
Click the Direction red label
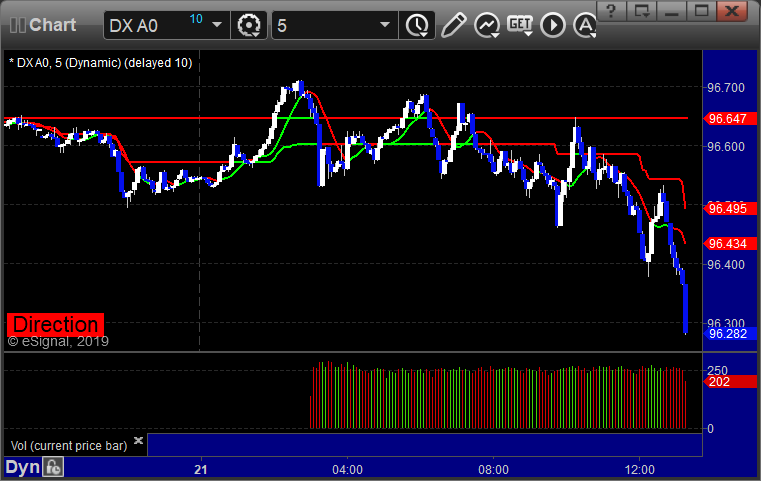[x=55, y=324]
